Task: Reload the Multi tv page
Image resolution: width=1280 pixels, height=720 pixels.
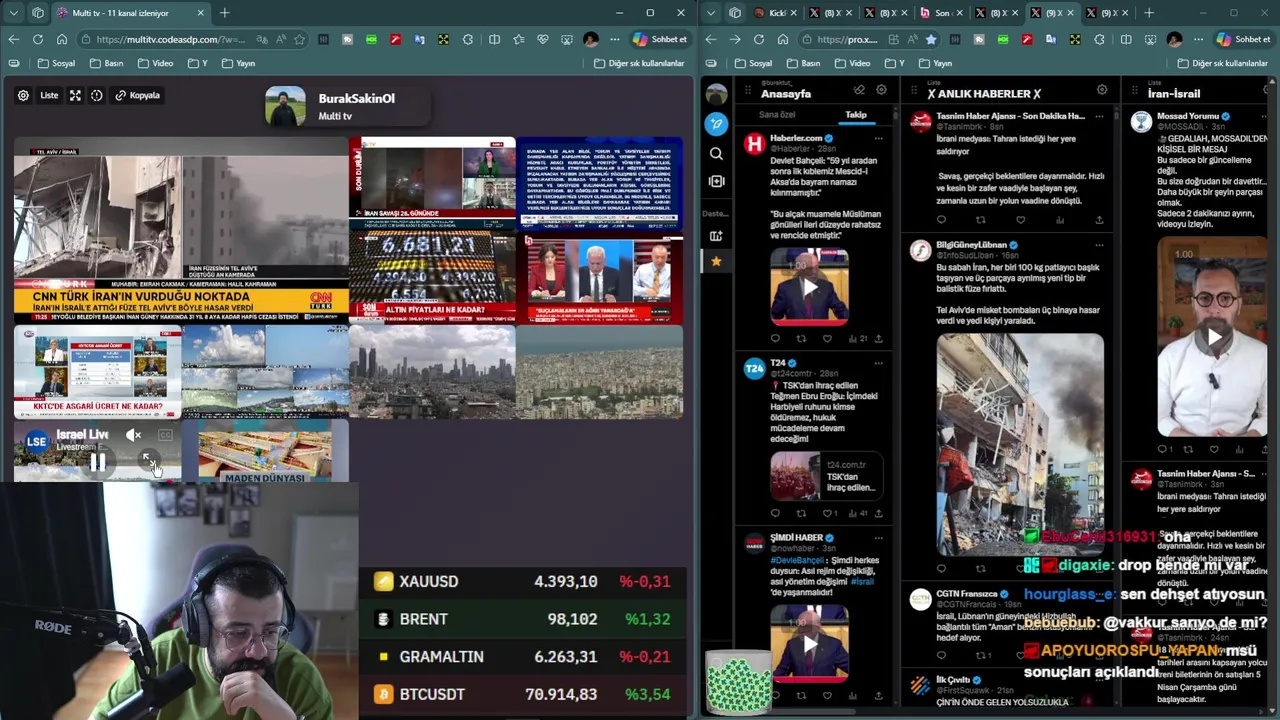Action: tap(38, 39)
